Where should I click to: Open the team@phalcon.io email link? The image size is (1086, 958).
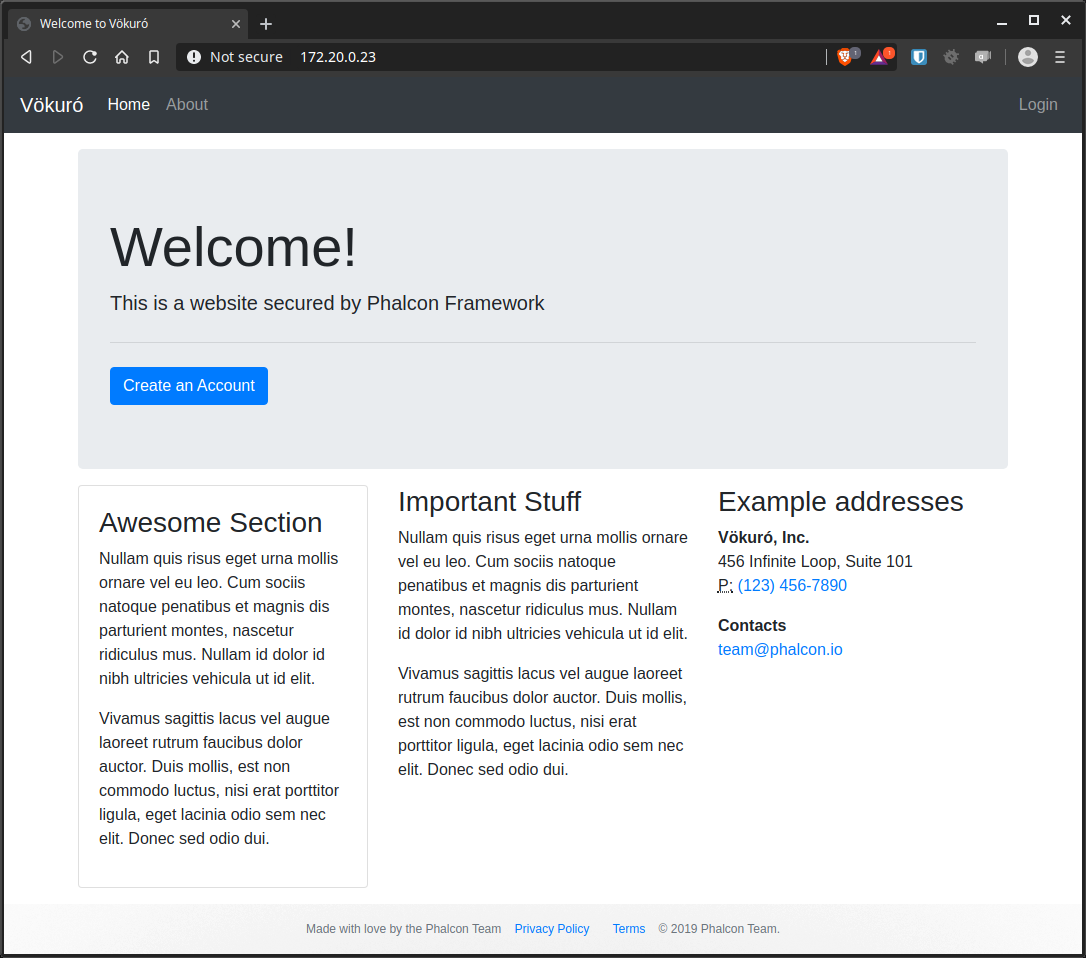click(780, 650)
